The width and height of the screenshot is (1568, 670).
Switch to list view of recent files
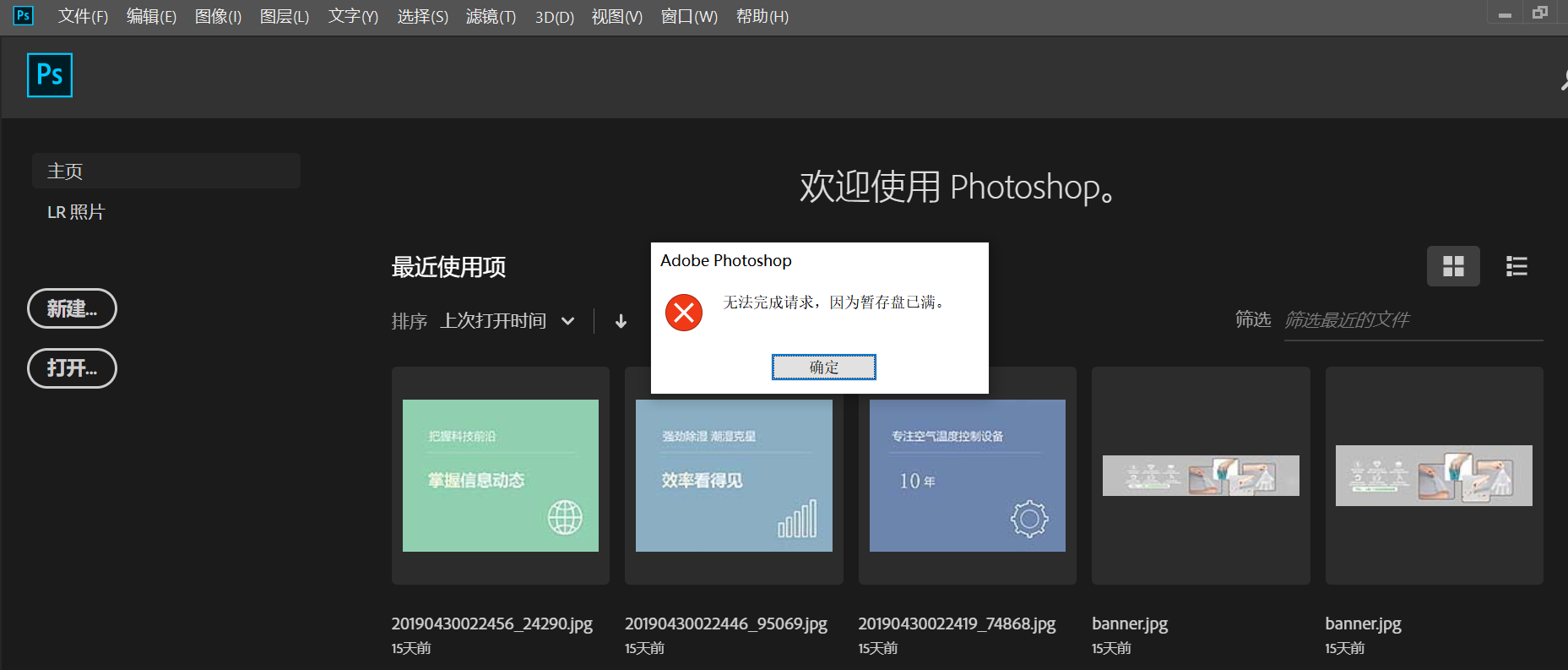[1516, 266]
